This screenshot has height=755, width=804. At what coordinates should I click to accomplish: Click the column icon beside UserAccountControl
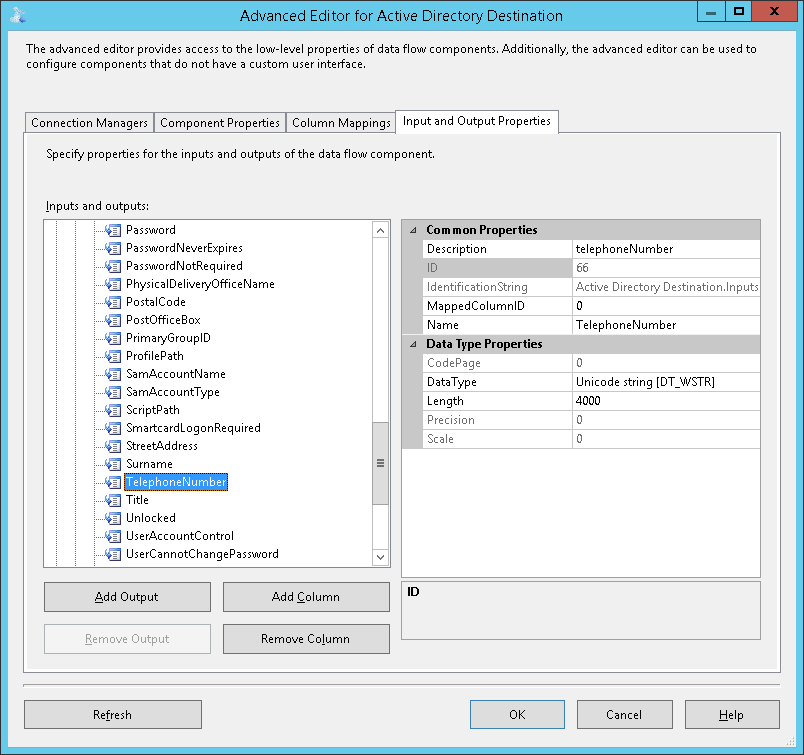point(113,536)
